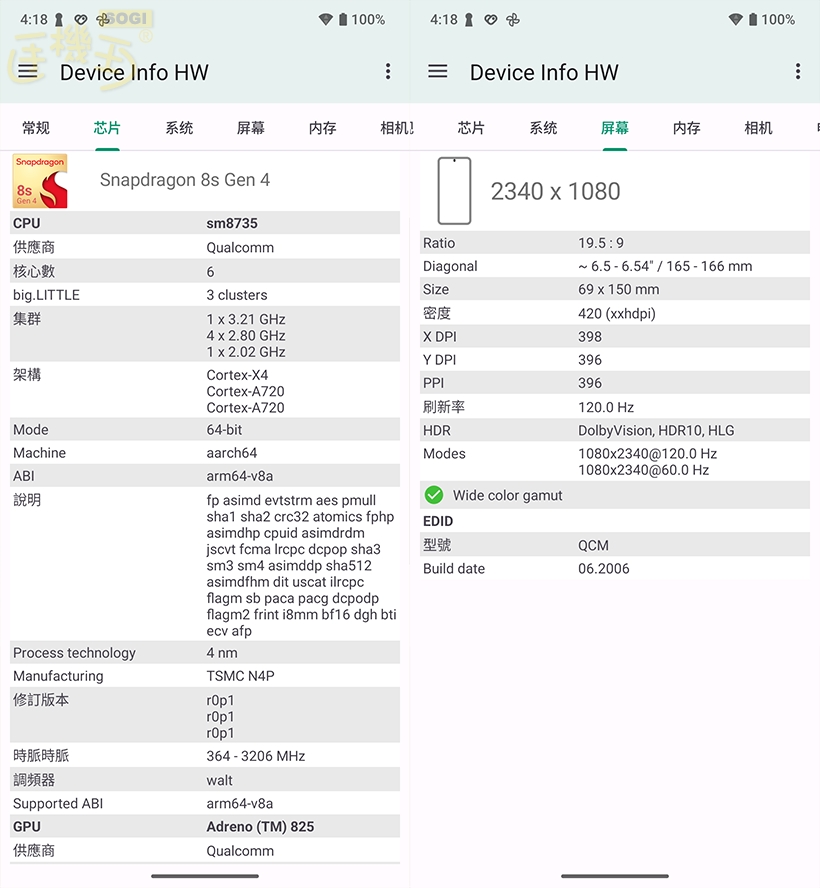Image resolution: width=820 pixels, height=888 pixels.
Task: Open hamburger menu in right screen
Action: [x=437, y=71]
